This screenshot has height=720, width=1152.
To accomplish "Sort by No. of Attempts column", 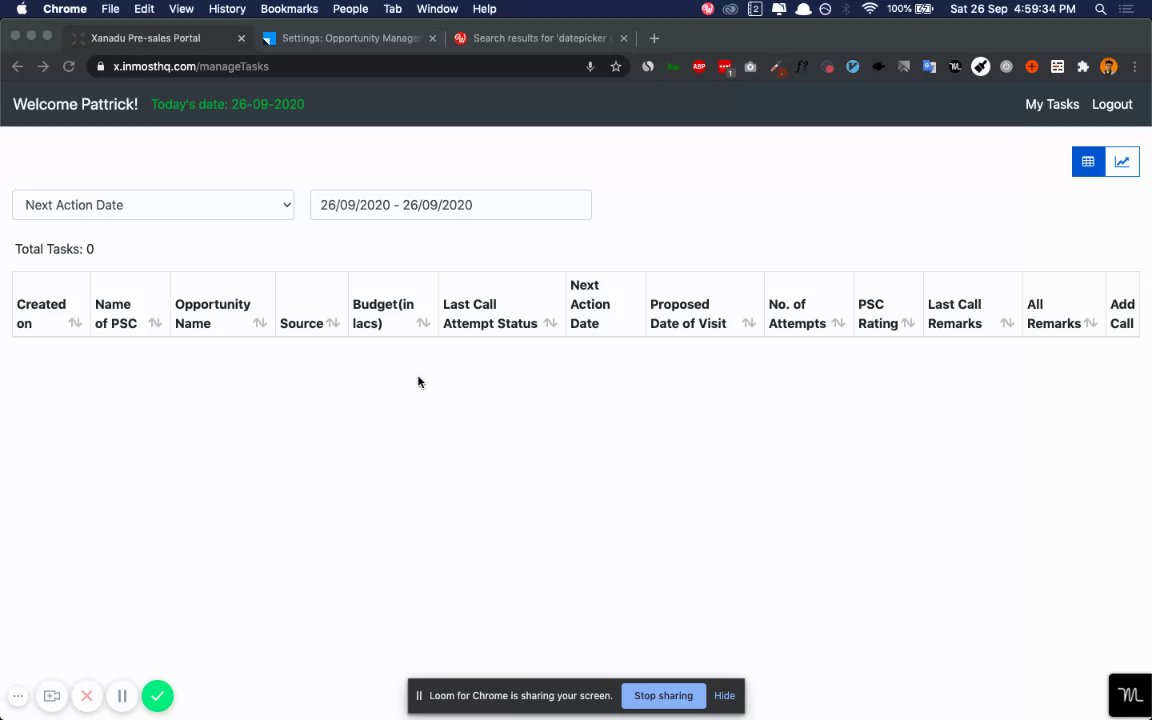I will click(x=838, y=323).
